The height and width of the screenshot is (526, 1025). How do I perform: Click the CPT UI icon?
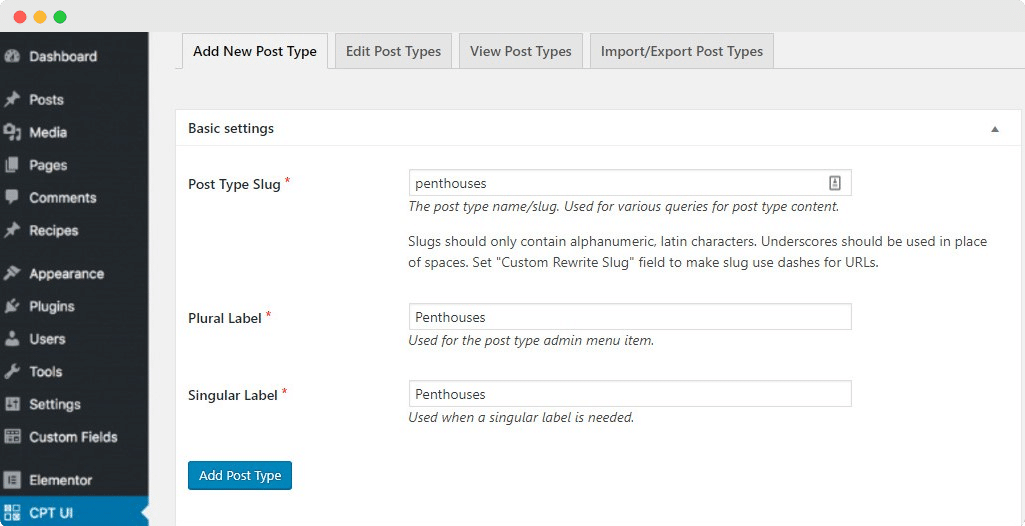click(12, 513)
